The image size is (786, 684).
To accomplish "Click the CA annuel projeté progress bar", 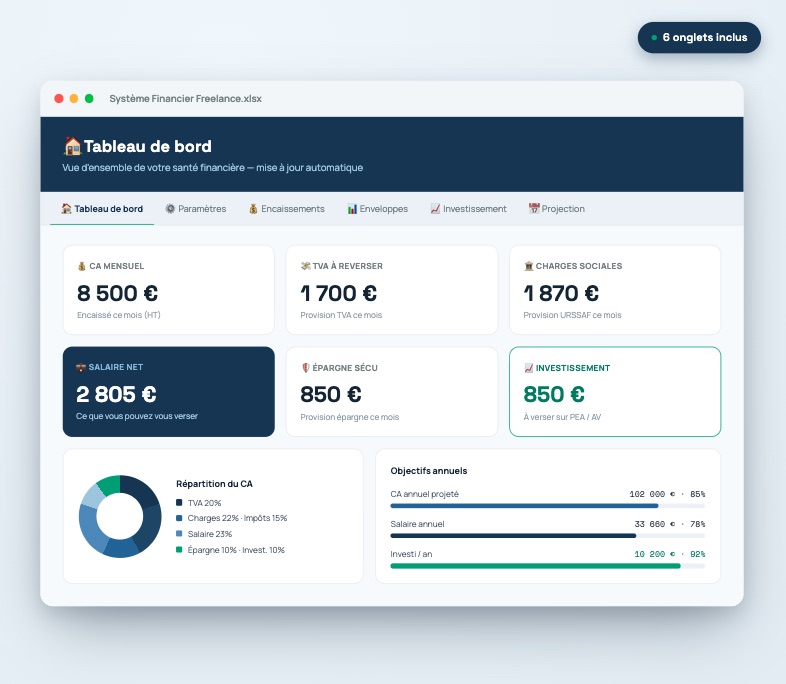I will (x=547, y=506).
